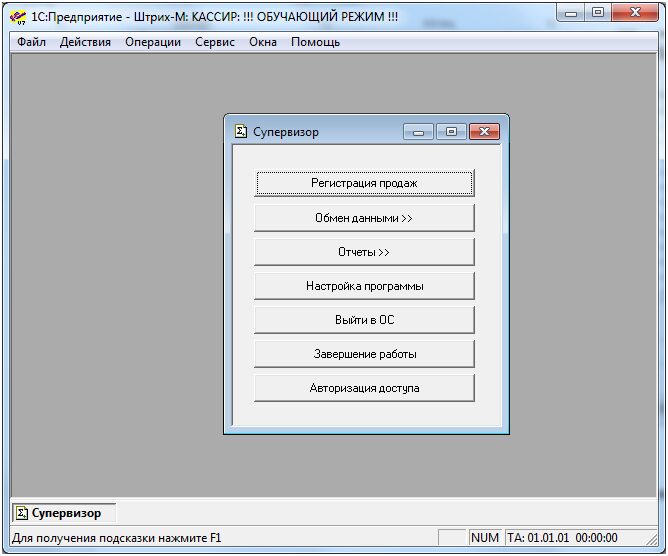668x556 pixels.
Task: Close the main 1С:Предприятие window
Action: (635, 13)
